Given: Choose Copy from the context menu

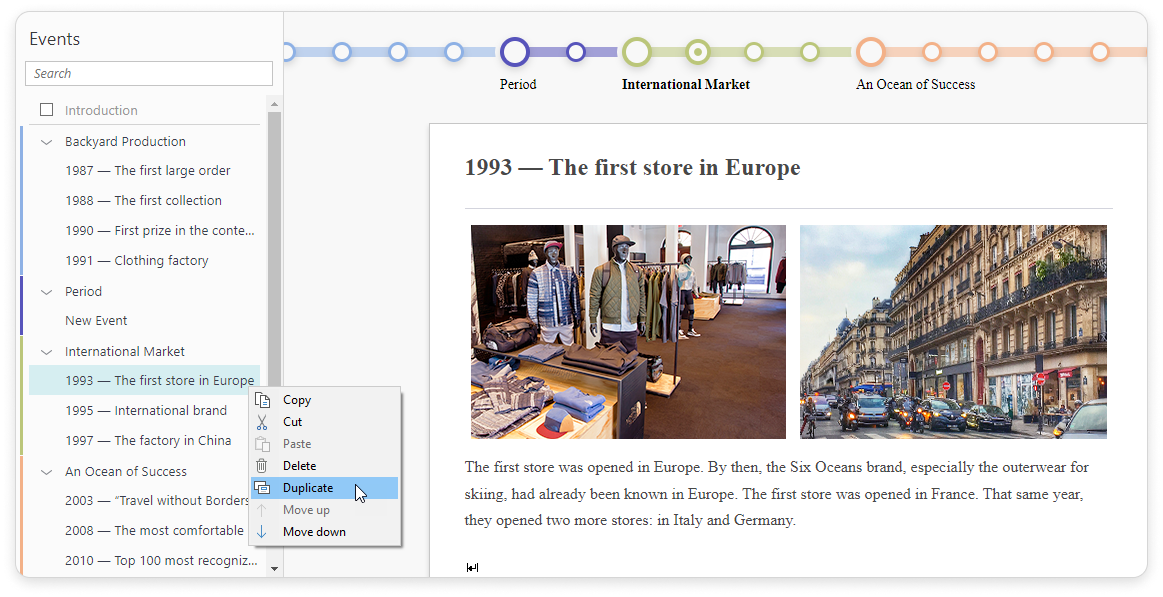Looking at the screenshot, I should [x=326, y=400].
